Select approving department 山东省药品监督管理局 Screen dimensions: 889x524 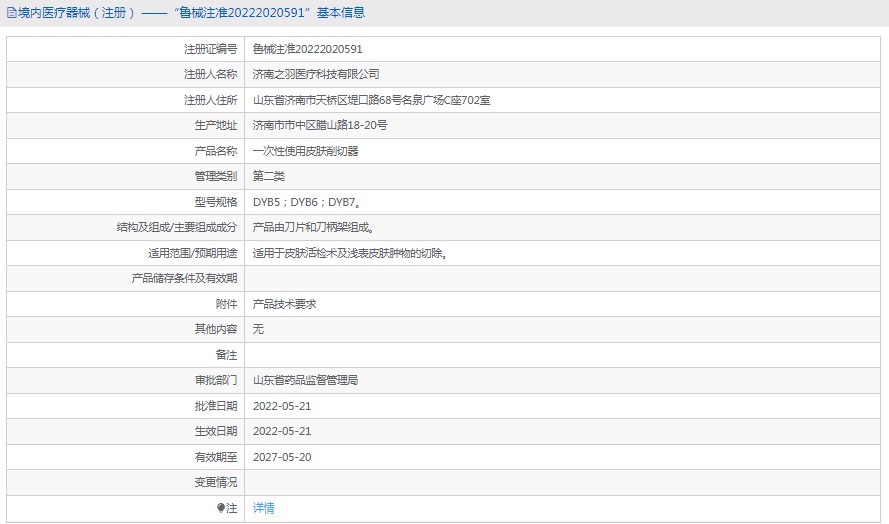click(305, 380)
